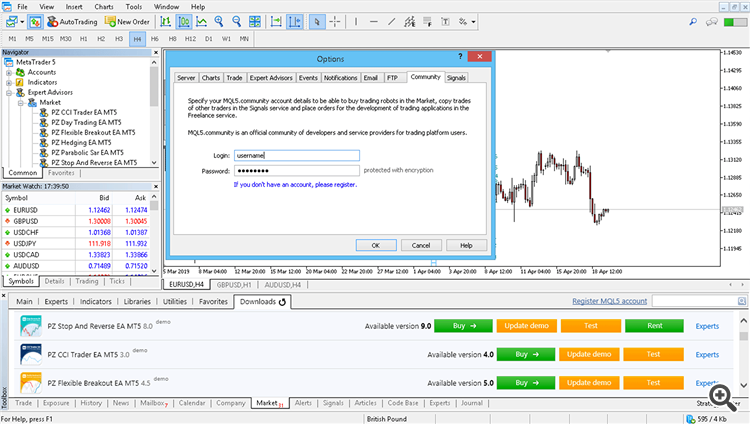Image resolution: width=750 pixels, height=424 pixels.
Task: Toggle auto scroll chart icon
Action: pos(276,22)
